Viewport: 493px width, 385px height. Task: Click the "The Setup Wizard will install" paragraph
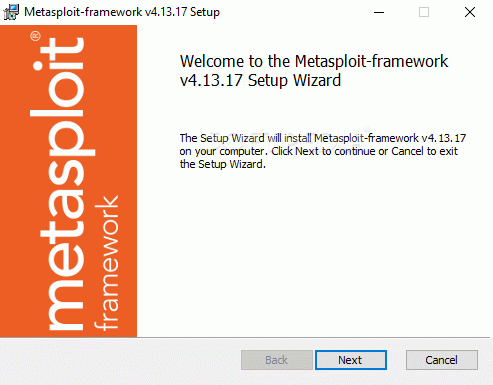pyautogui.click(x=323, y=151)
